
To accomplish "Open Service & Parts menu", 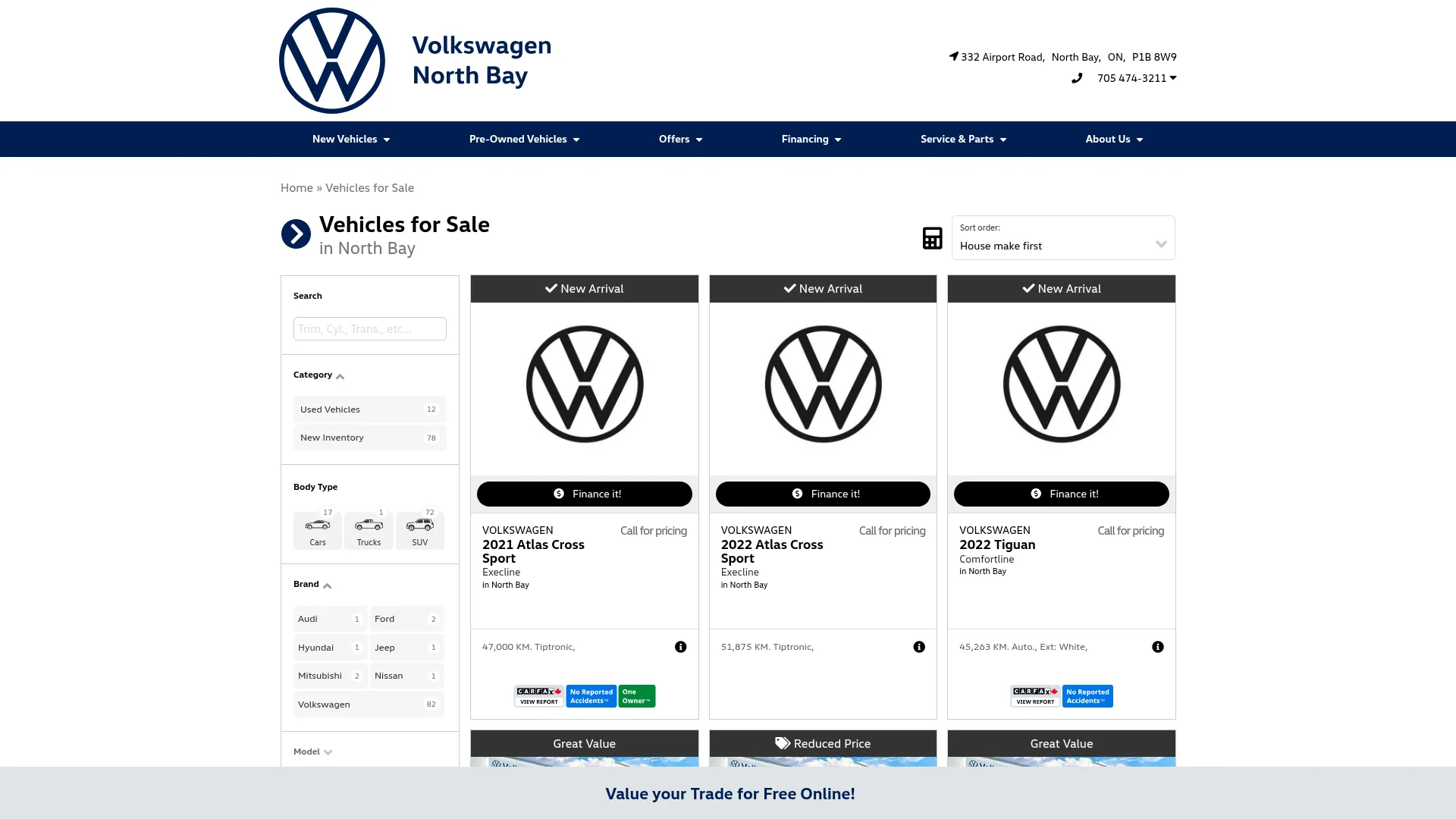I will (963, 139).
